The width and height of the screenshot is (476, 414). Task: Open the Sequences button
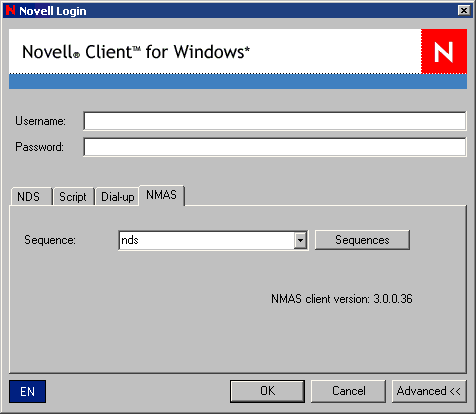pyautogui.click(x=362, y=240)
